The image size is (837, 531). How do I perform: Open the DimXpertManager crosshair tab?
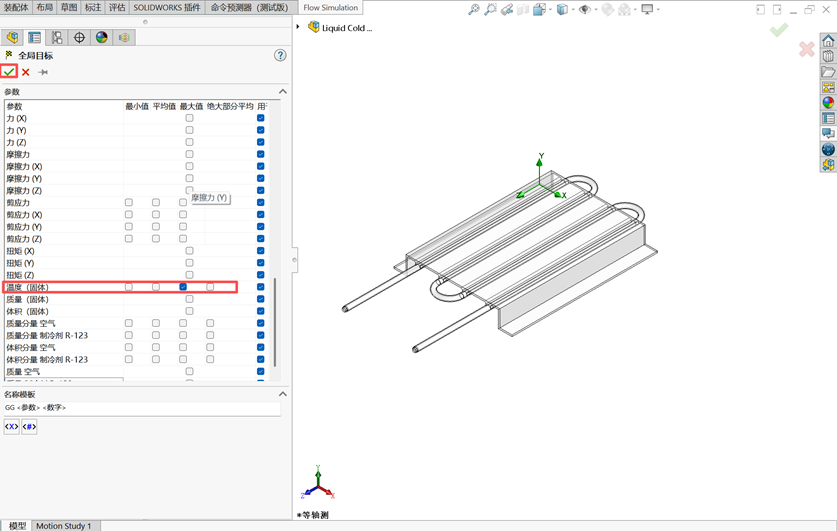tap(80, 37)
